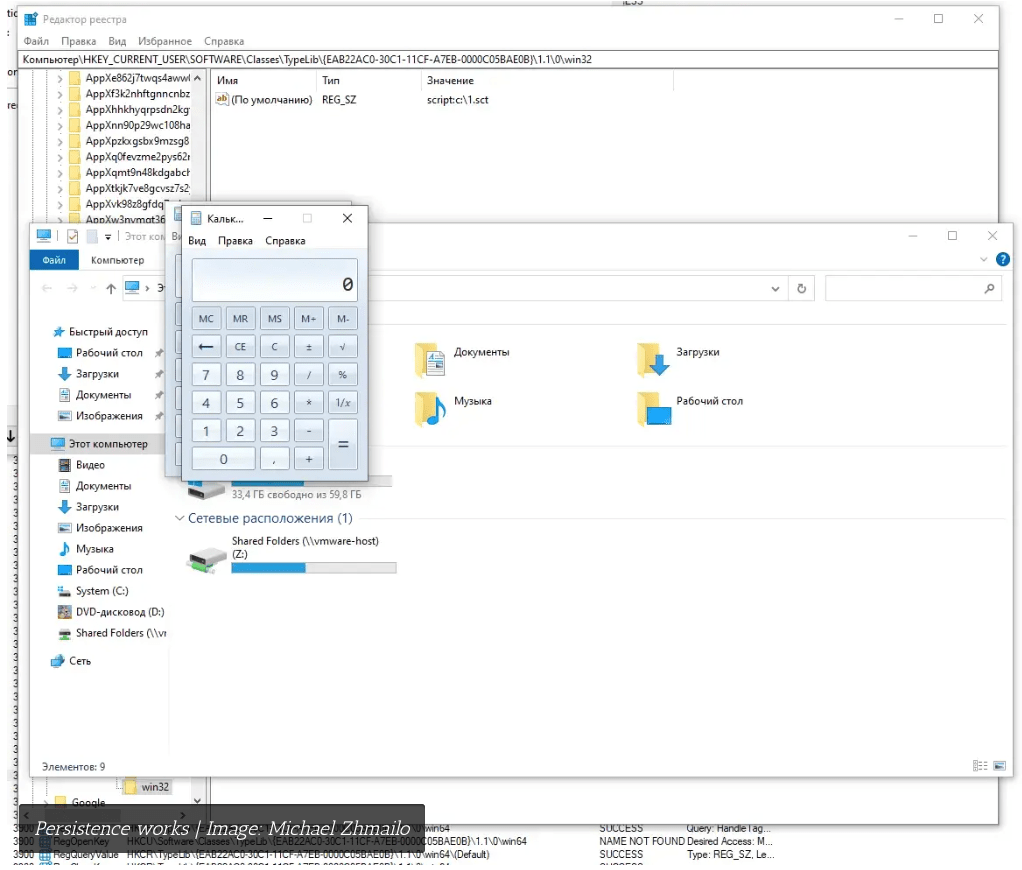This screenshot has height=870, width=1022.
Task: Open the Правка menu in Calculator
Action: point(235,241)
